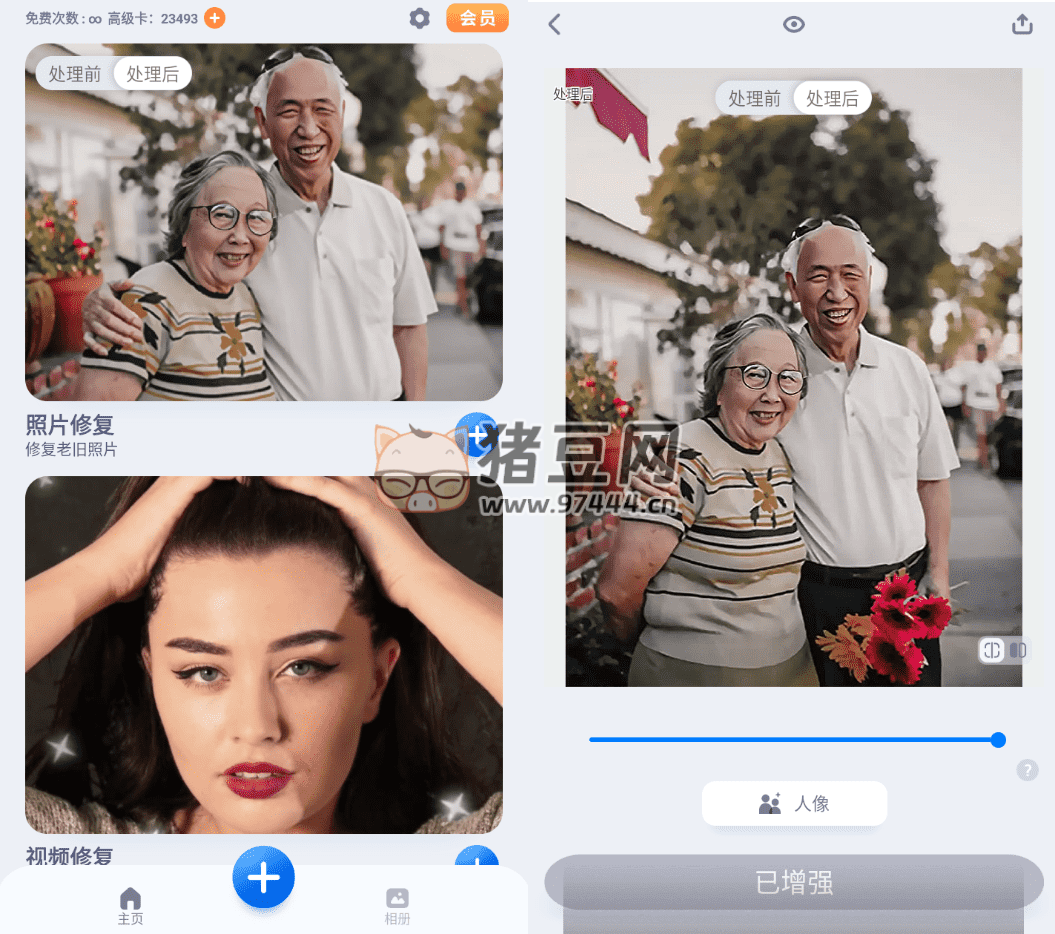Tap the blue plus beside 视频修复
The image size is (1055, 934).
(x=476, y=860)
